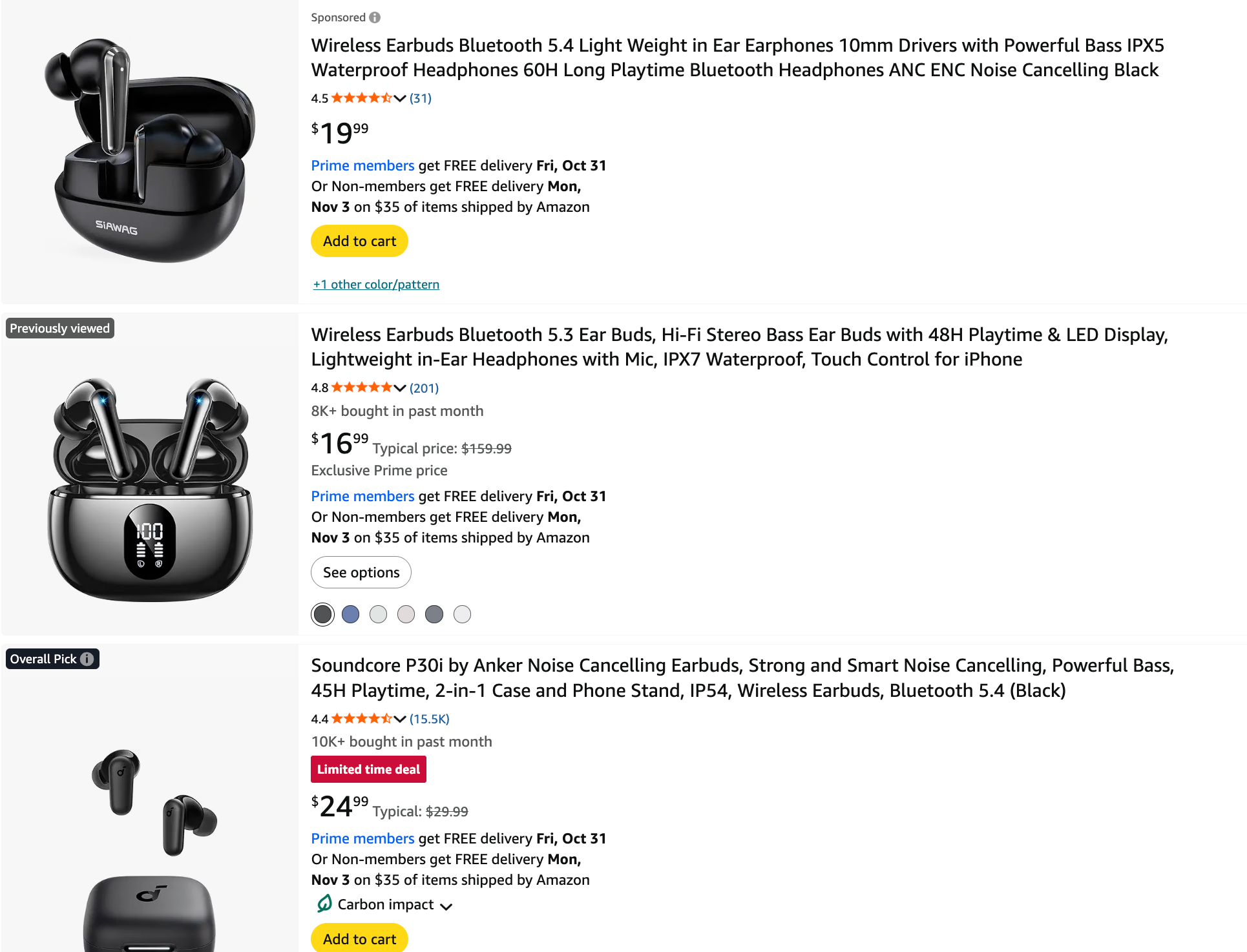The image size is (1247, 952).
Task: Select the blue color swatch
Action: click(x=350, y=614)
